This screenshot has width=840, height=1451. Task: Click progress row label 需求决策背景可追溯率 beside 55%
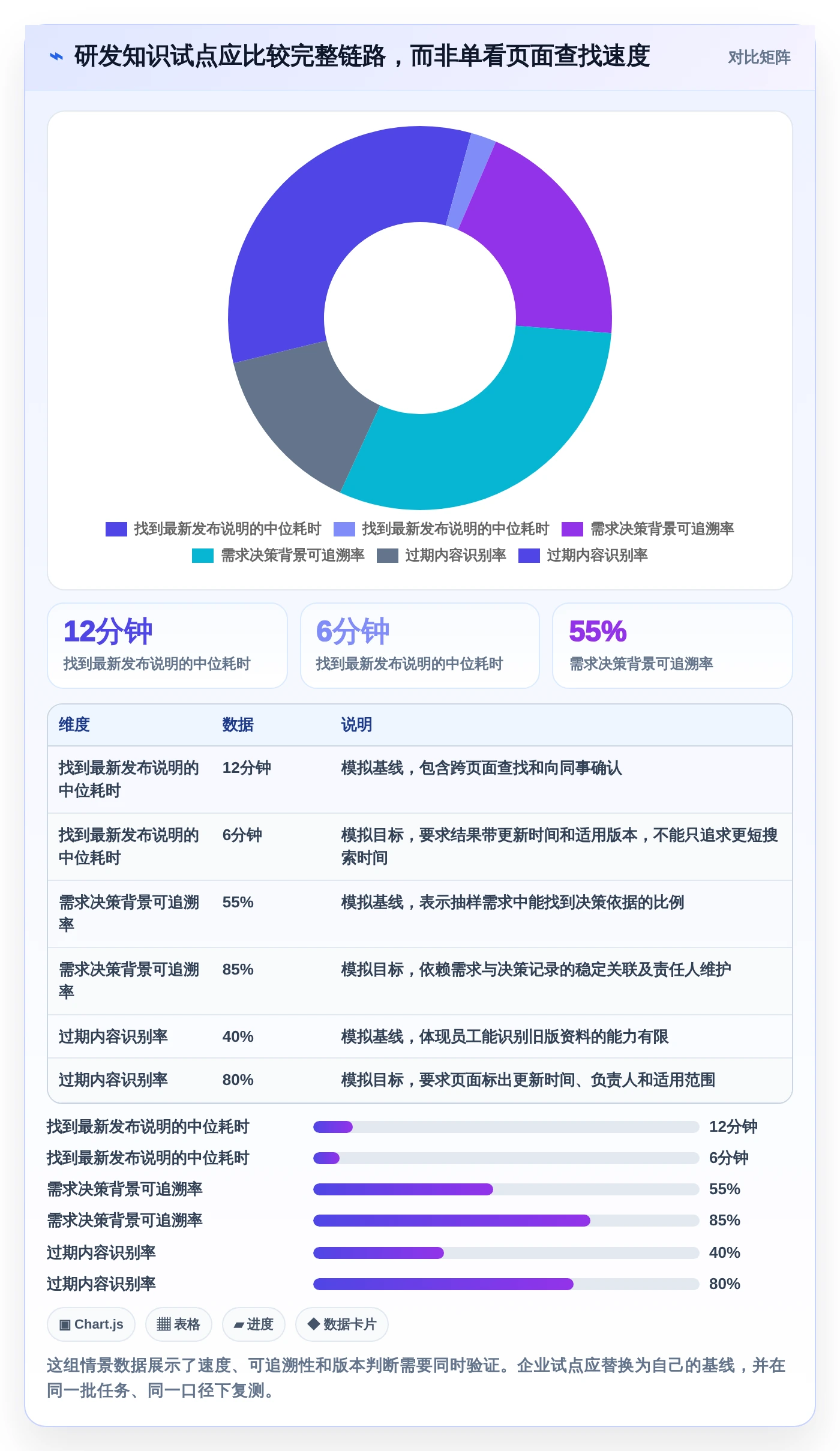click(125, 1189)
